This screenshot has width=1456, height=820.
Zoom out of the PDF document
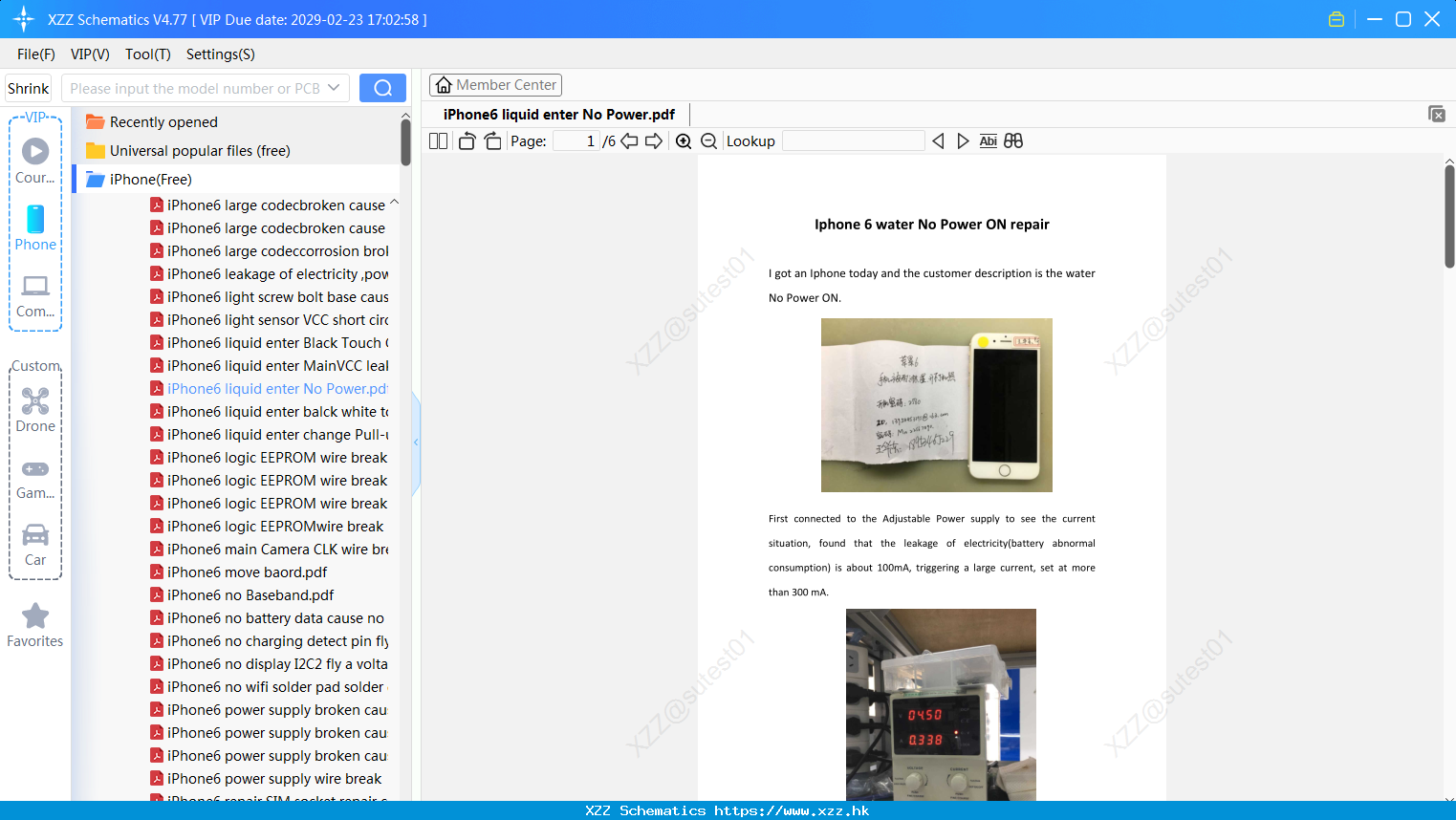(709, 141)
